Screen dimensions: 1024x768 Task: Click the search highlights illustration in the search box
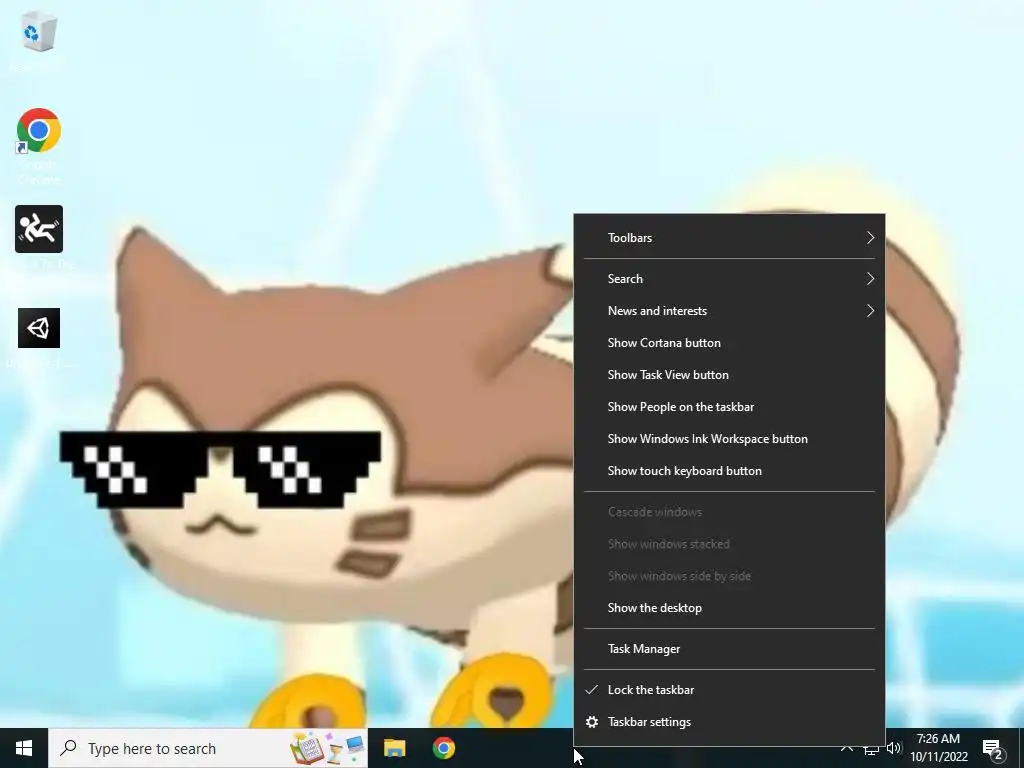click(327, 748)
